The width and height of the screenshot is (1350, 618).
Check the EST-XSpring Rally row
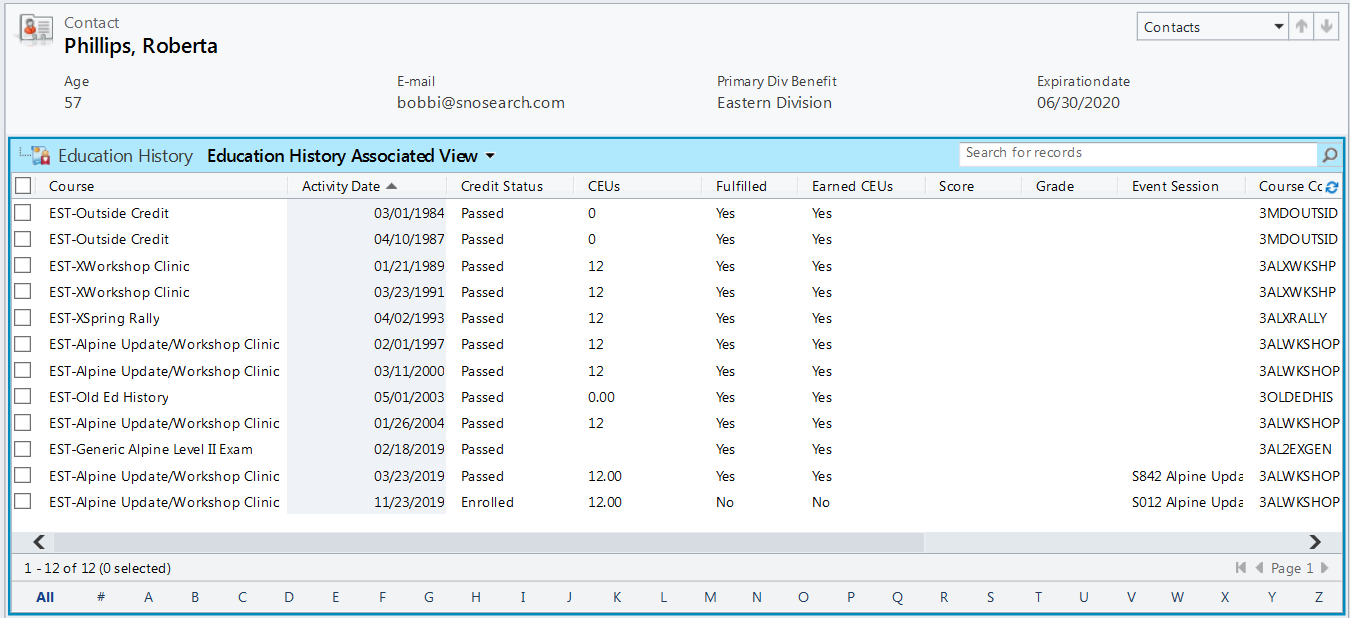[23, 318]
